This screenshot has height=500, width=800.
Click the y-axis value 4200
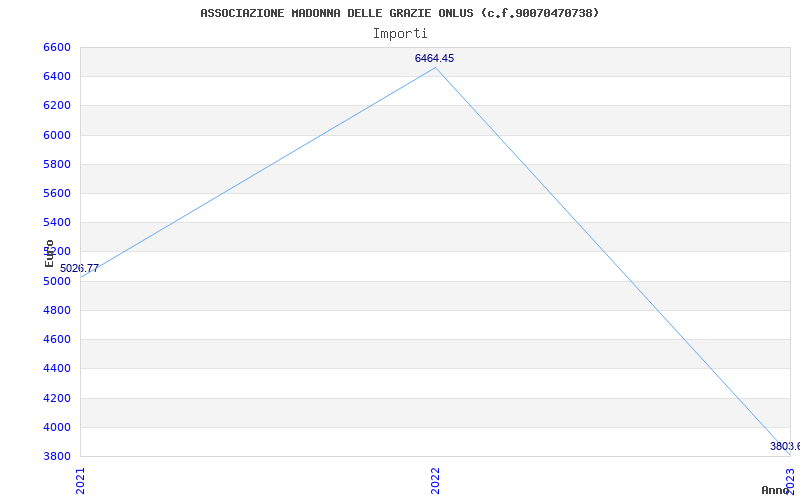point(57,398)
